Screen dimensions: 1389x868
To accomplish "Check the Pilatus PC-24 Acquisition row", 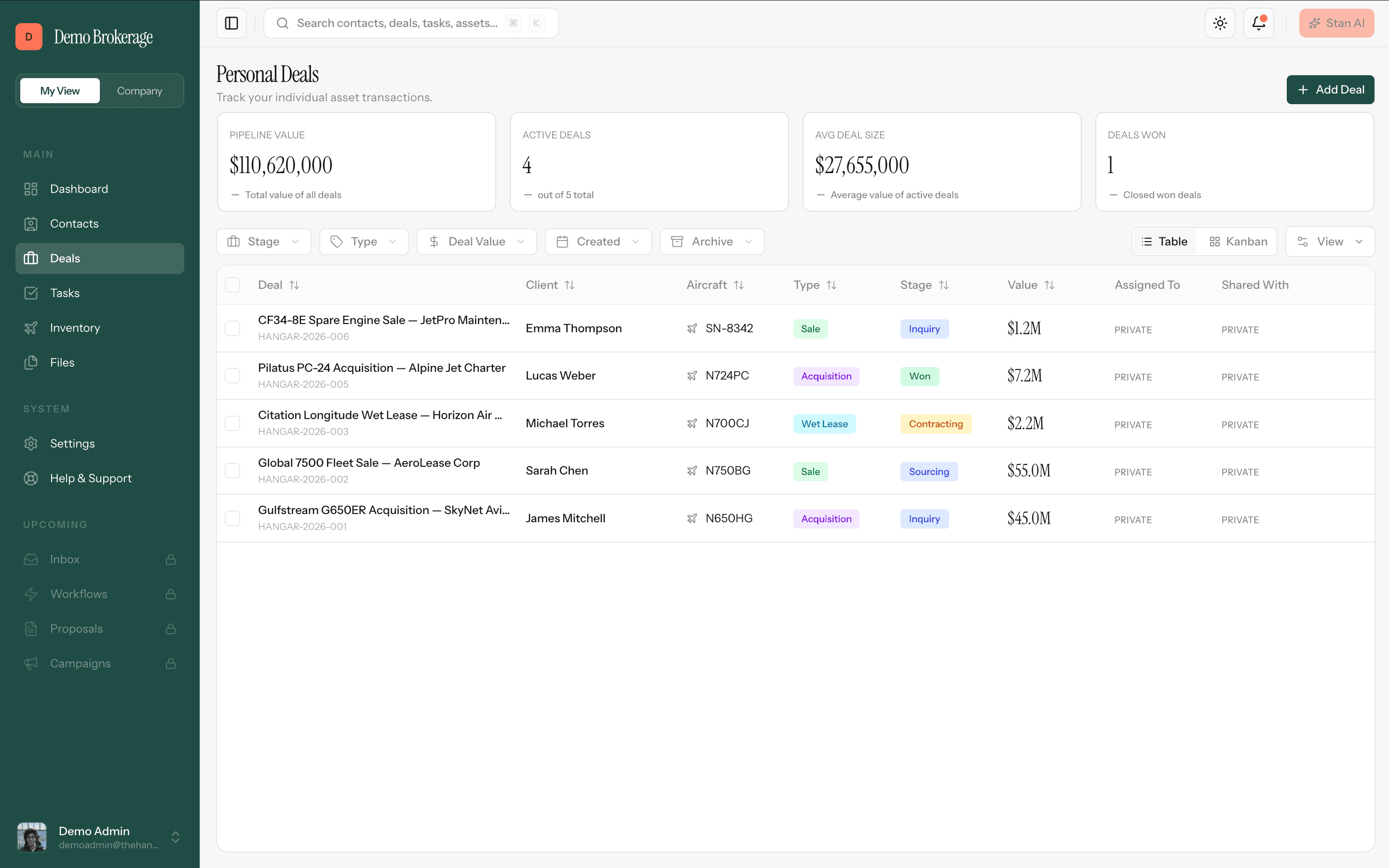I will [x=232, y=376].
